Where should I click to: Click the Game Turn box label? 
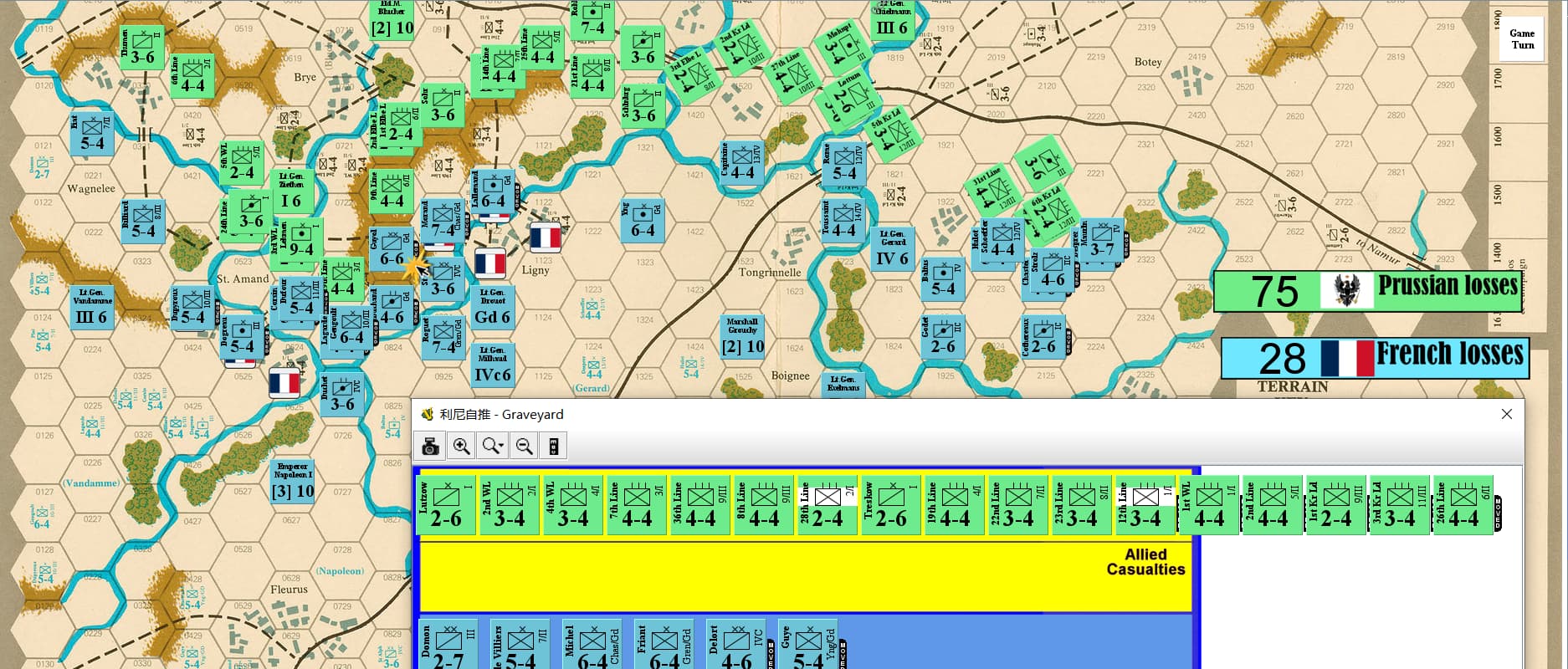(1522, 39)
